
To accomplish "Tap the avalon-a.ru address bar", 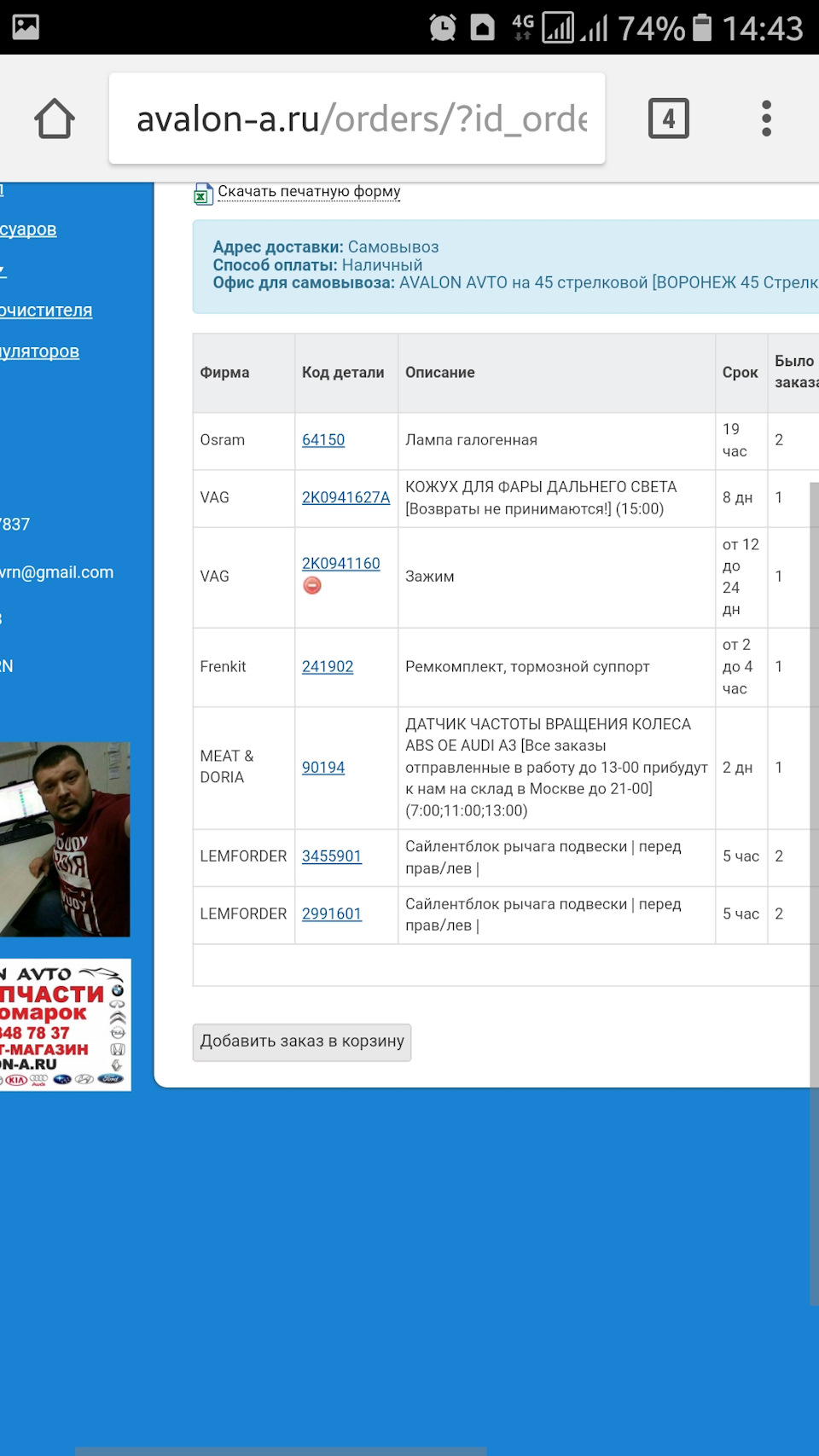I will click(357, 119).
